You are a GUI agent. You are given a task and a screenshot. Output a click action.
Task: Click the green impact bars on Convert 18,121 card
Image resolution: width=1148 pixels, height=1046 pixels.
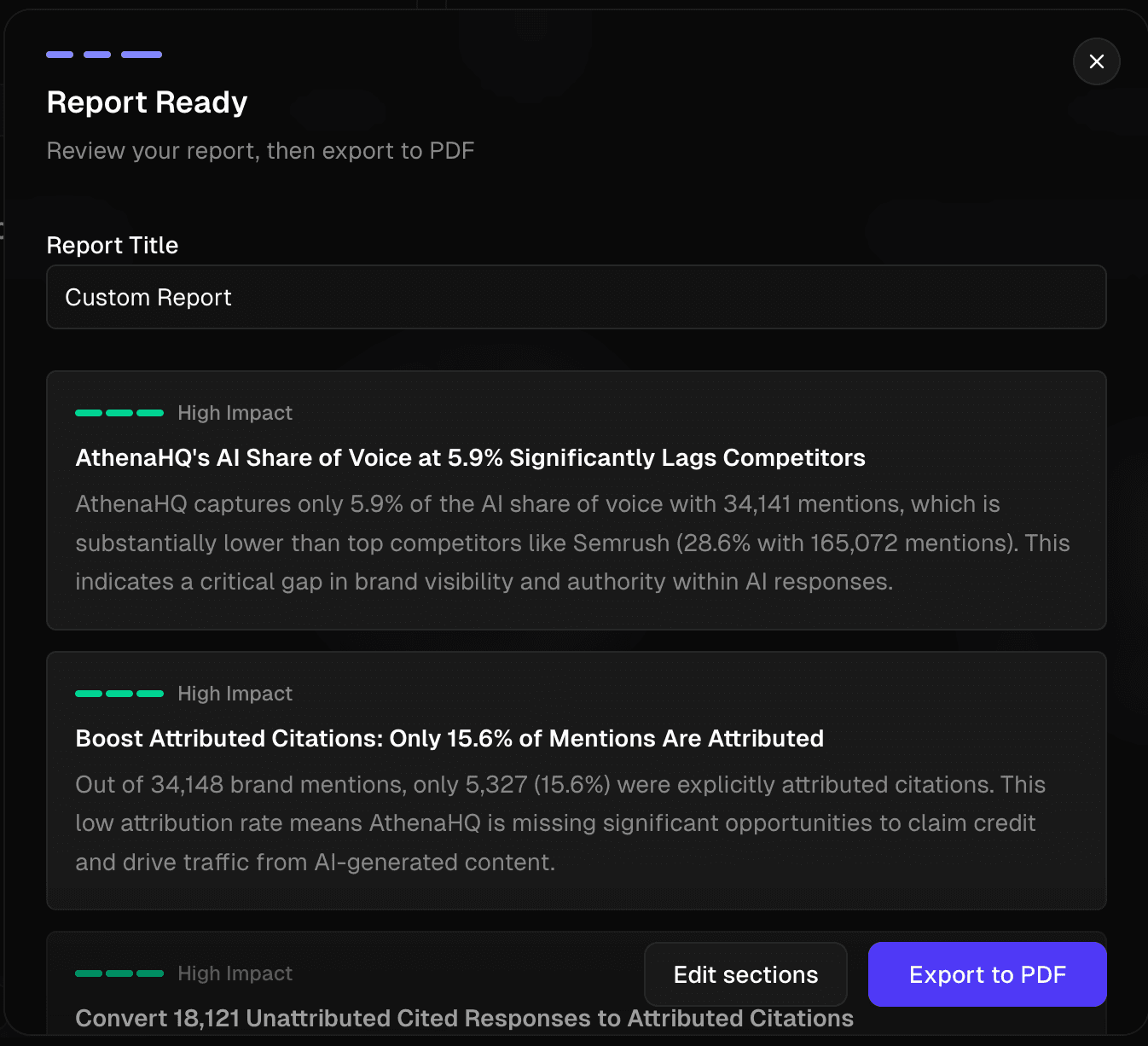point(119,973)
